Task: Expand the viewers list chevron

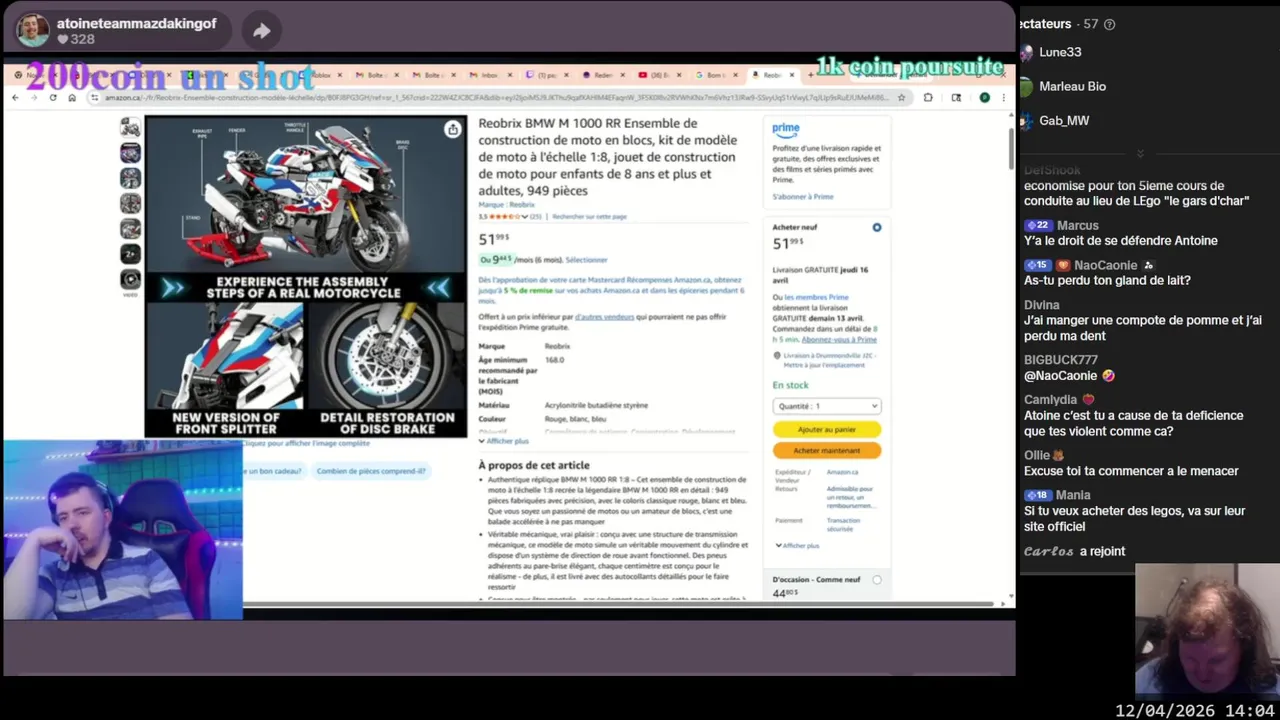Action: 1140,154
